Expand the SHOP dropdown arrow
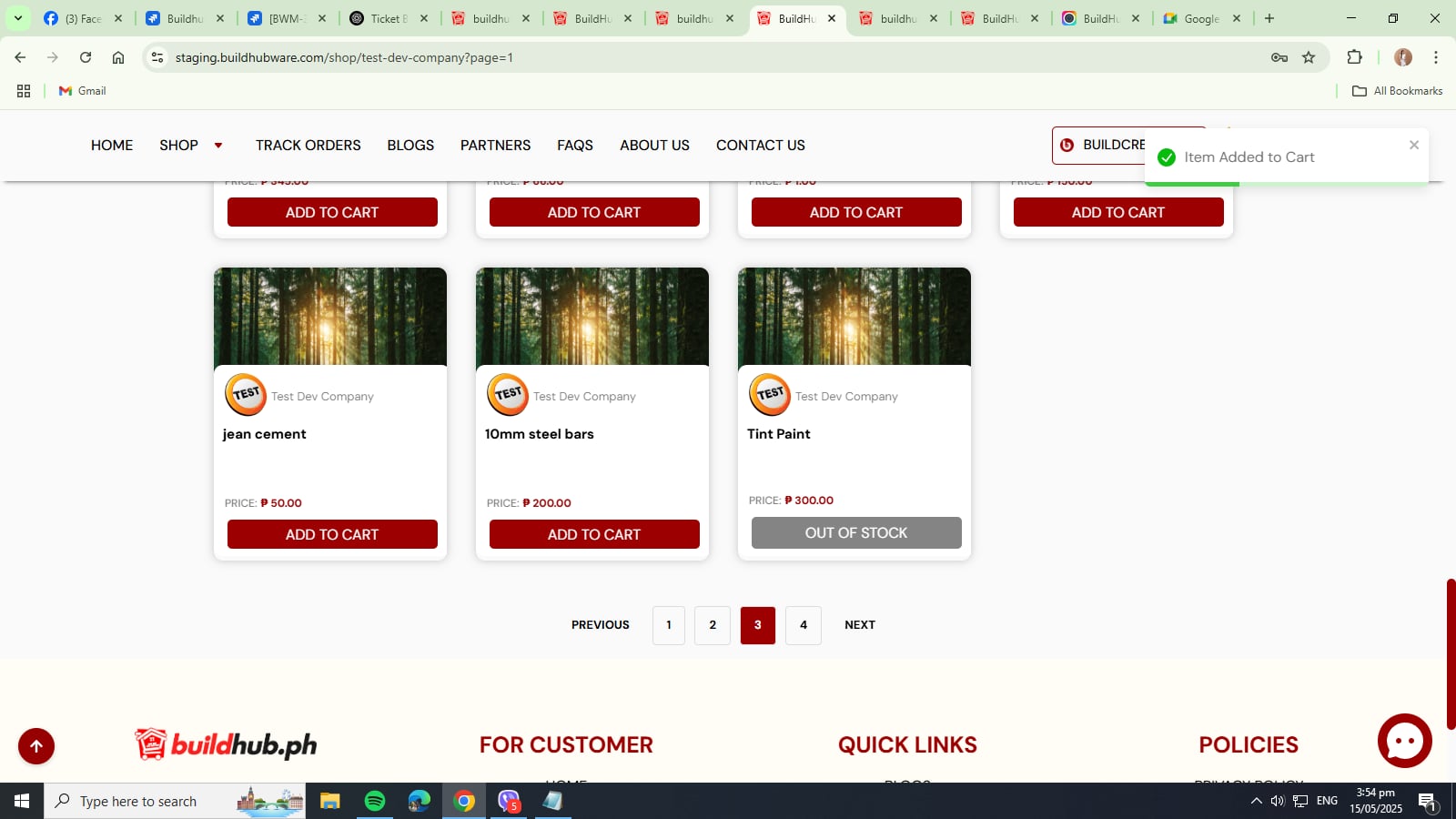This screenshot has height=819, width=1456. [218, 146]
